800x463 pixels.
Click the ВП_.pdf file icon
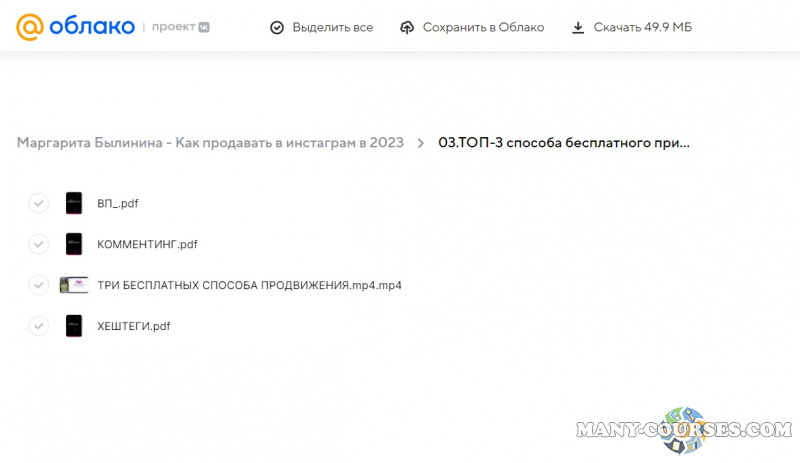pos(73,203)
